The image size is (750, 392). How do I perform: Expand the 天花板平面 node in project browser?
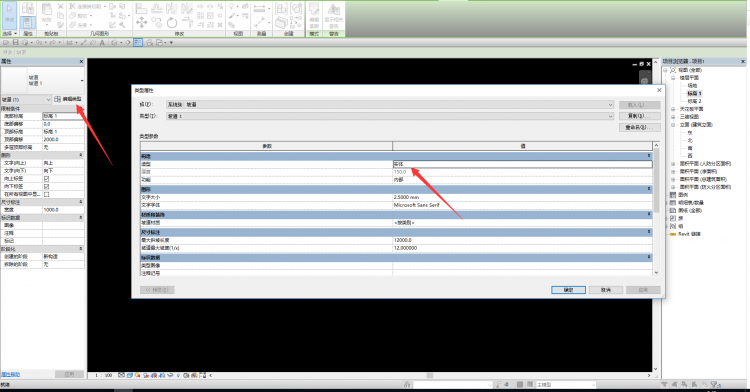click(x=673, y=109)
